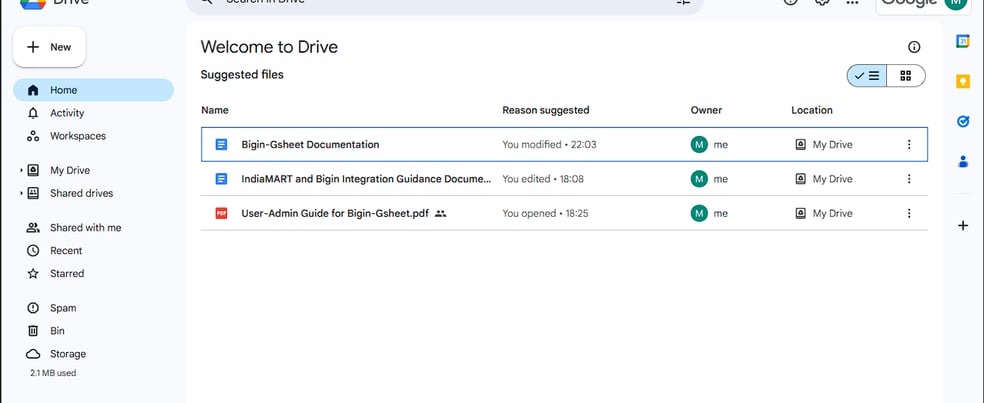Click "You opened • 18:25" text

pos(545,213)
